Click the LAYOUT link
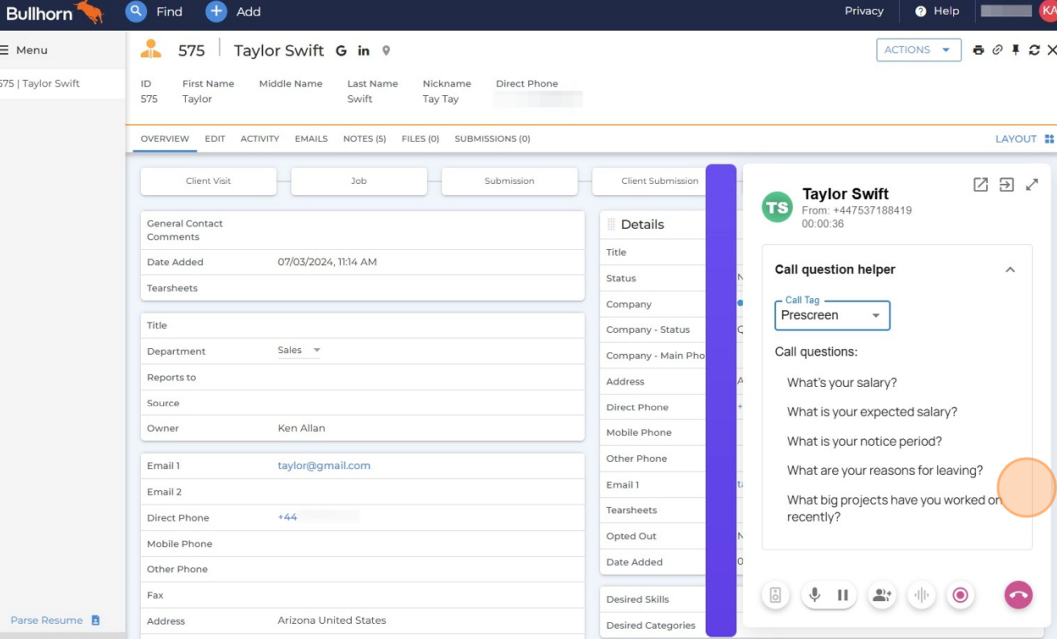Image resolution: width=1057 pixels, height=639 pixels. click(x=1015, y=139)
